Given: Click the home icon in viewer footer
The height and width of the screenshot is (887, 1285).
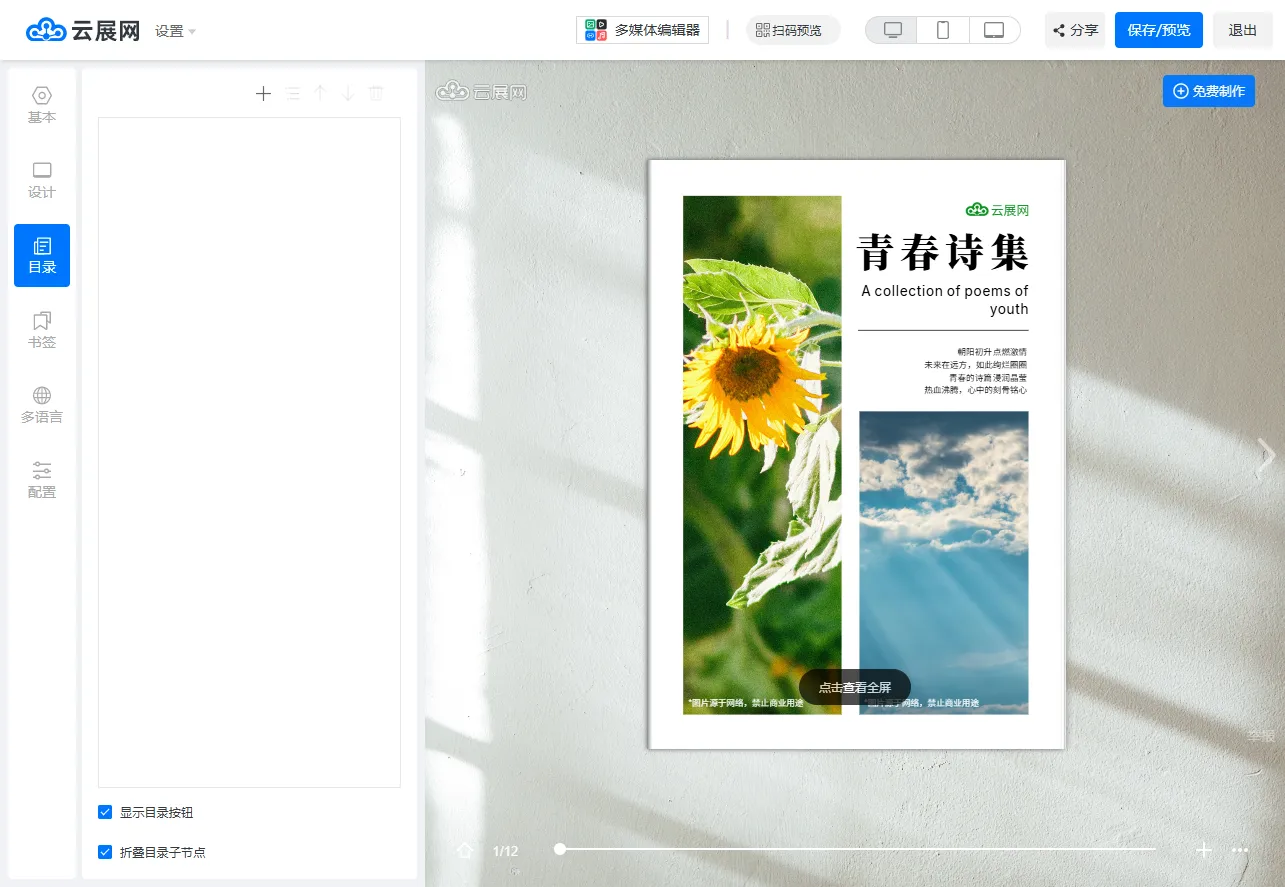Looking at the screenshot, I should click(465, 850).
